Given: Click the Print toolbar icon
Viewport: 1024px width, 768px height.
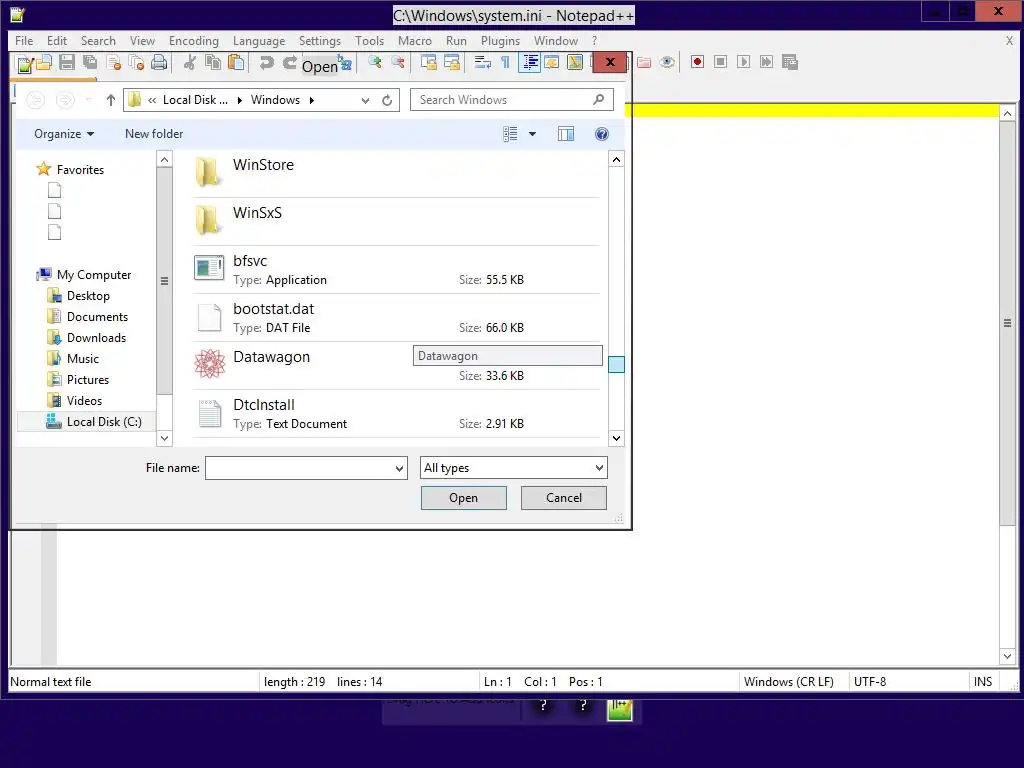Looking at the screenshot, I should (x=159, y=63).
